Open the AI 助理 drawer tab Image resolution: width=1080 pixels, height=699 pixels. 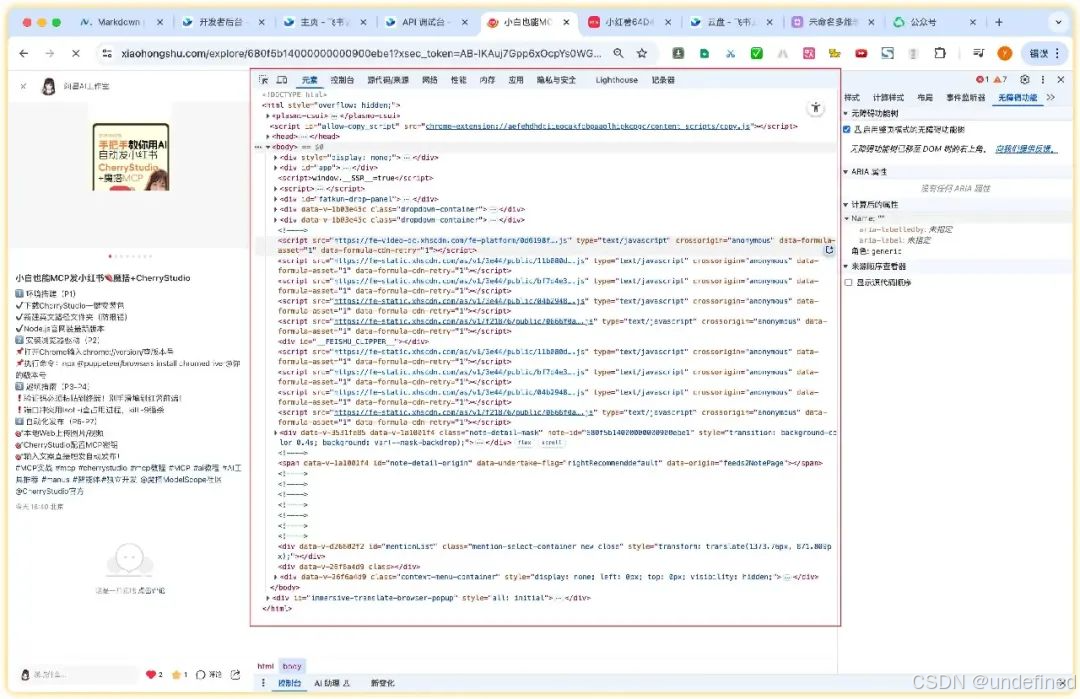click(332, 683)
